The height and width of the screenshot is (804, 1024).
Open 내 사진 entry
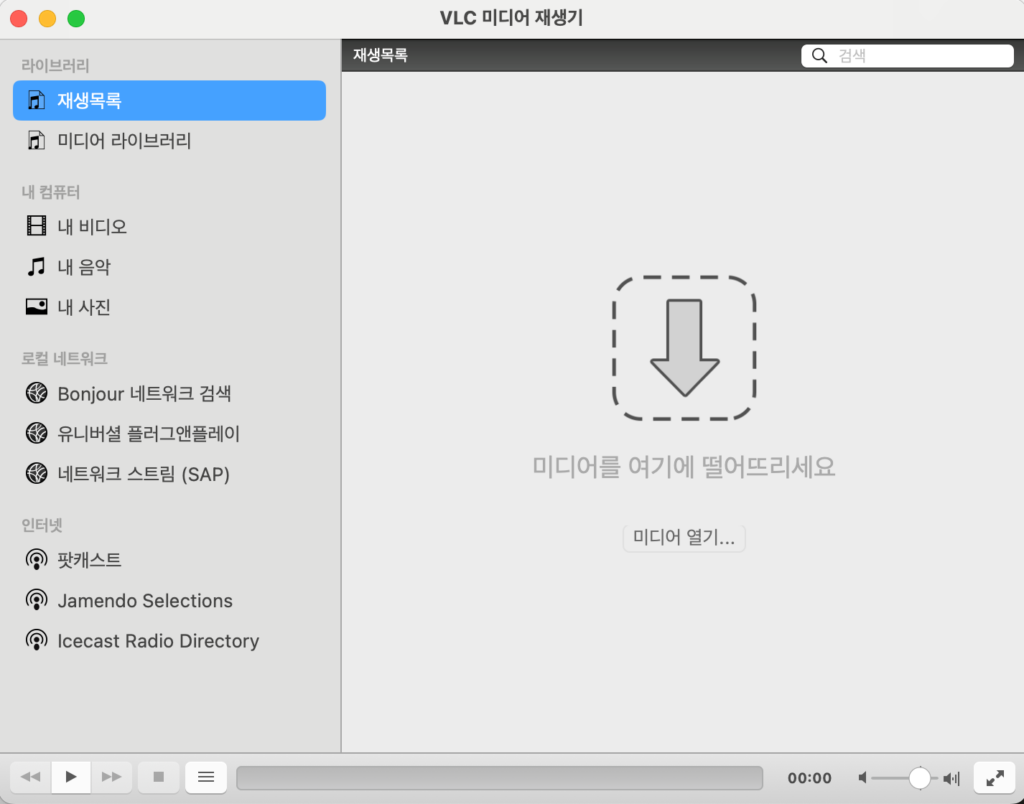(169, 306)
